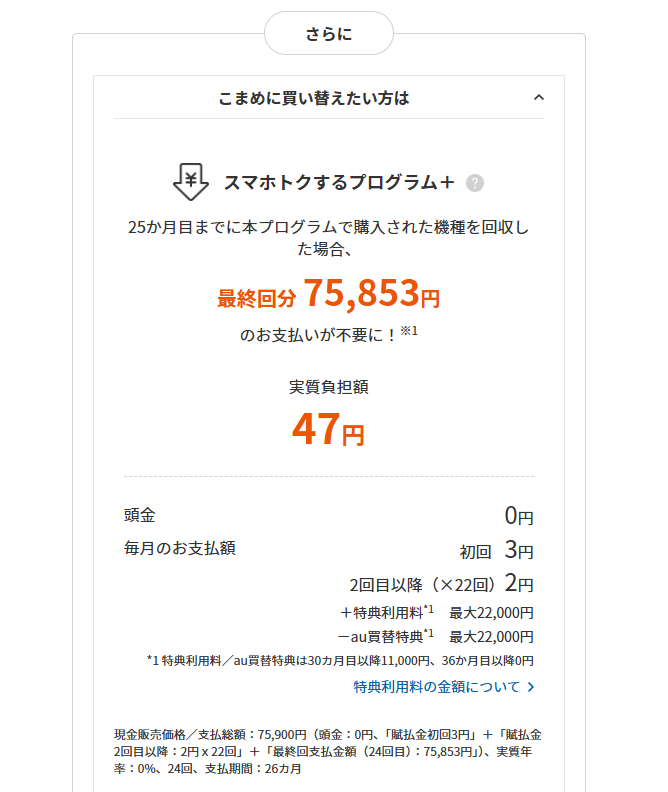This screenshot has width=668, height=792.
Task: Click the 2回目以降（×22回）2円 line
Action: tap(440, 584)
